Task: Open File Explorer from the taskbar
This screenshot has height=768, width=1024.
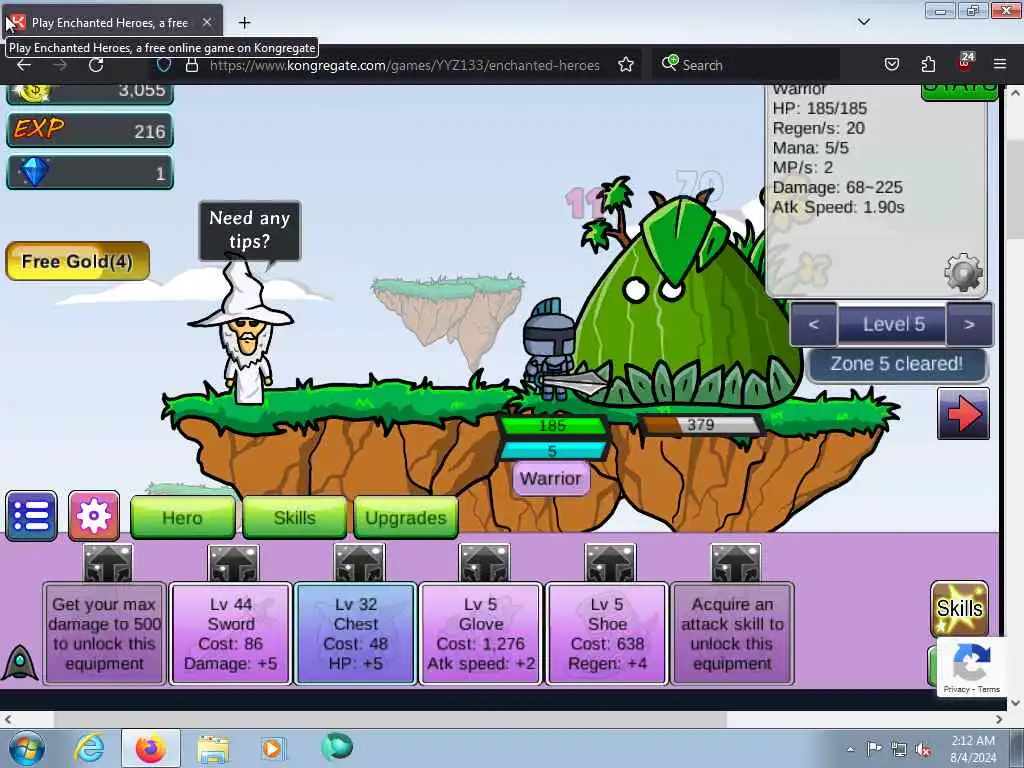Action: (213, 748)
